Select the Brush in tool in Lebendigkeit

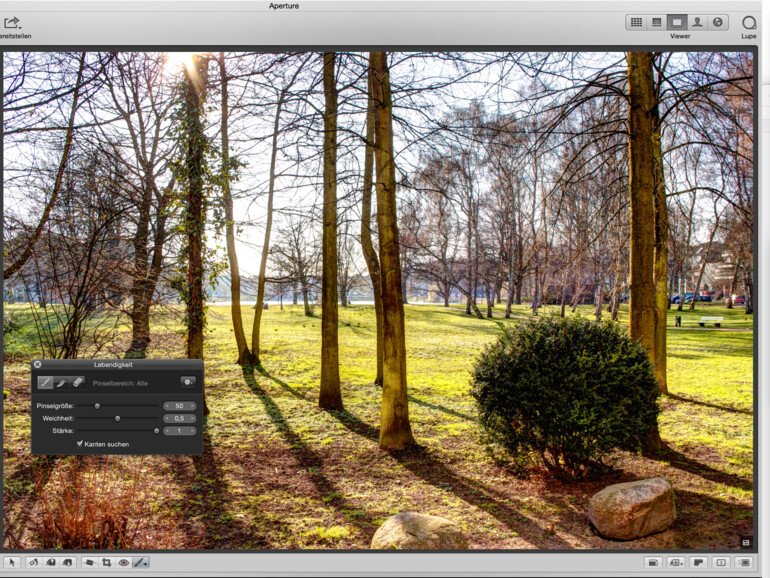point(45,382)
